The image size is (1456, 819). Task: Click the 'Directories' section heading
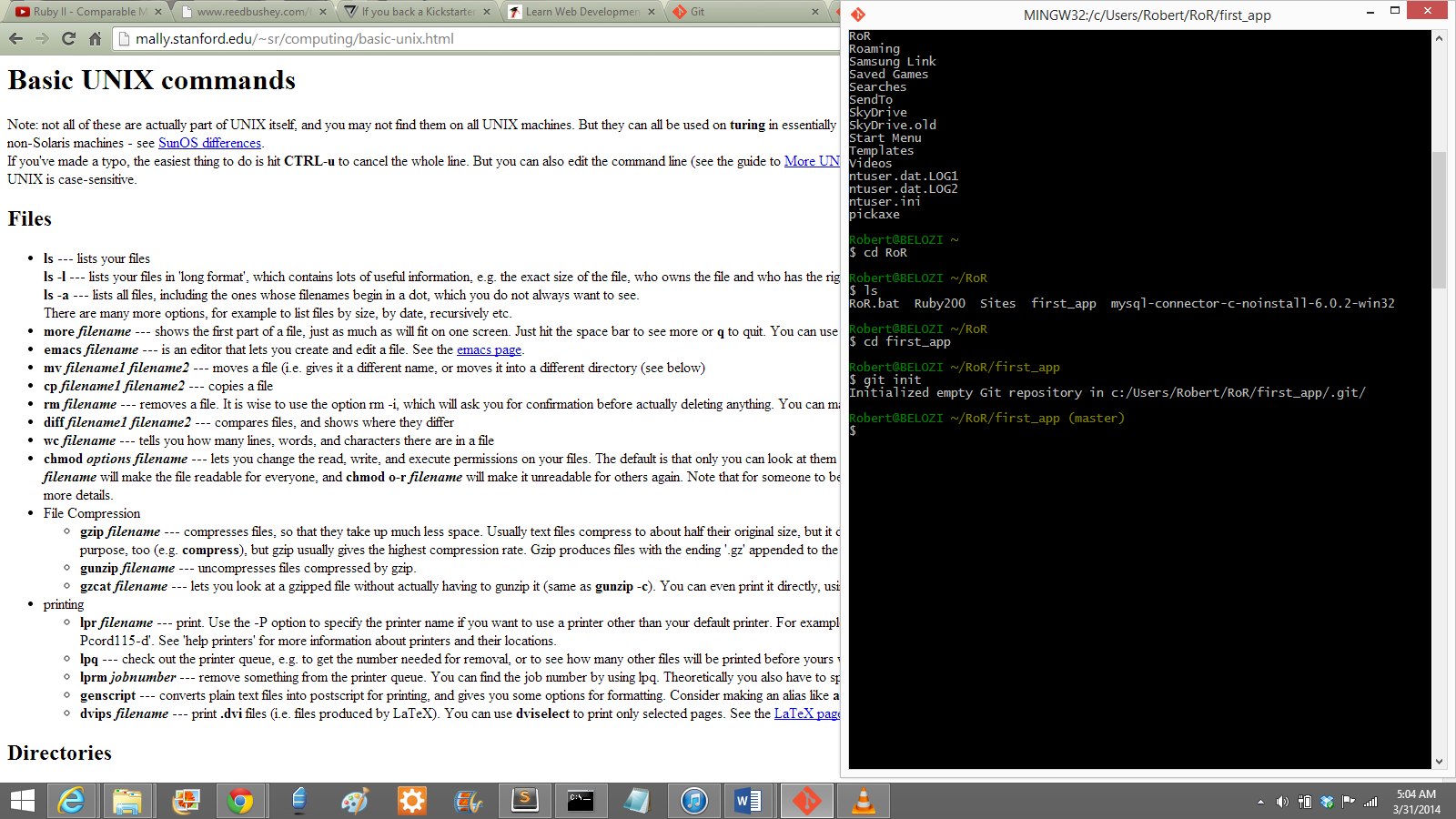point(60,753)
